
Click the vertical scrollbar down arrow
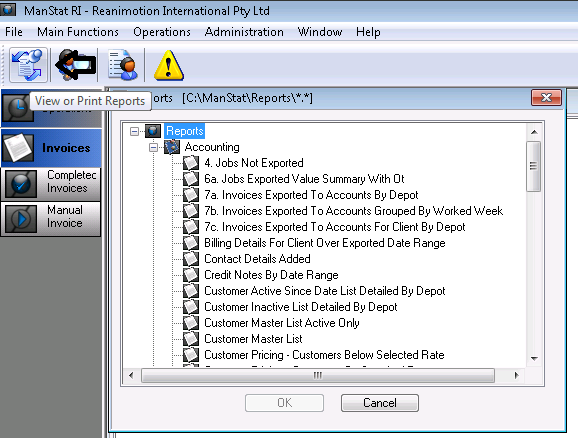click(x=534, y=358)
